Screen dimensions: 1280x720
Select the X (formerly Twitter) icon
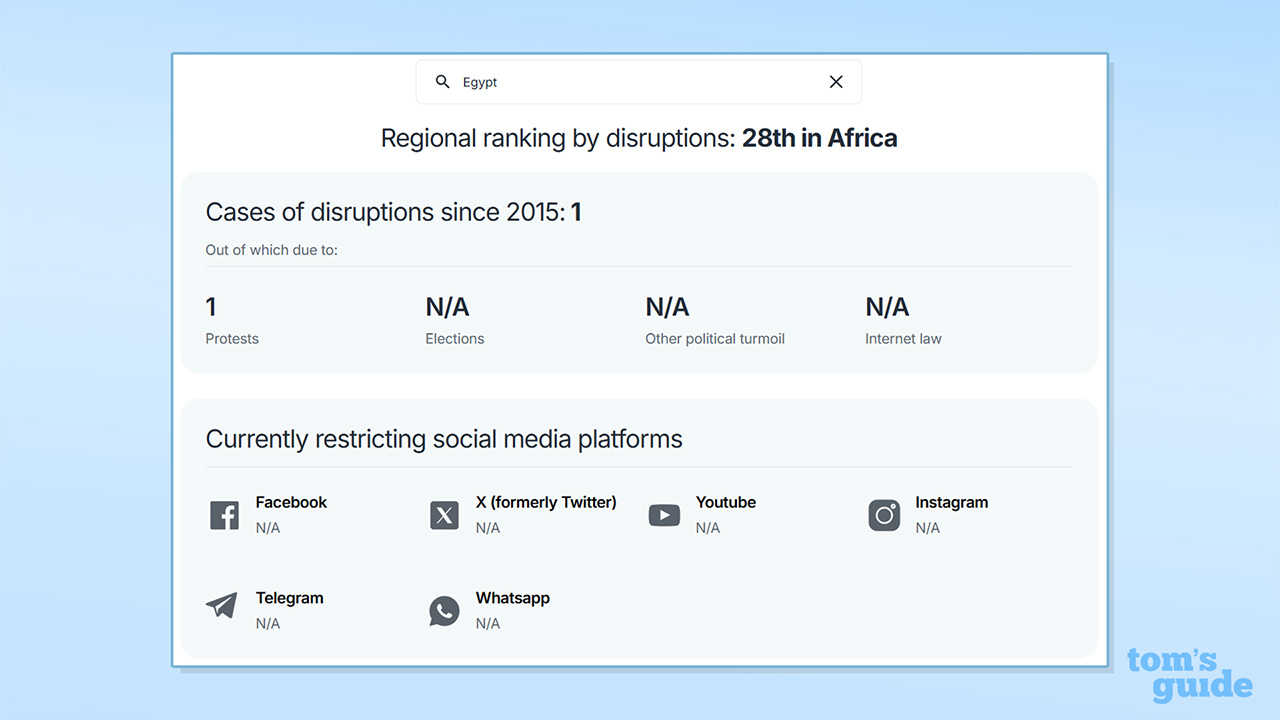(x=444, y=515)
